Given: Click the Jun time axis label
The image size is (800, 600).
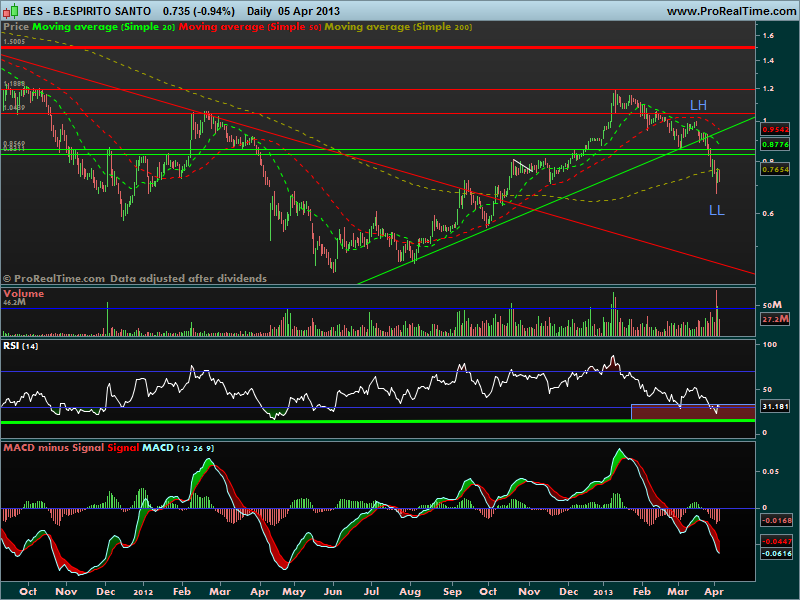Looking at the screenshot, I should click(x=333, y=591).
